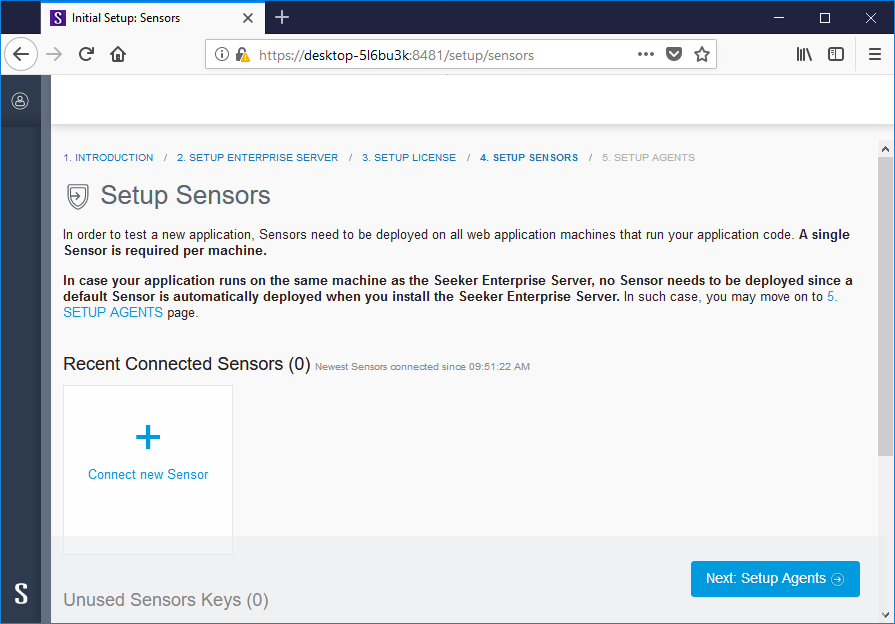Image resolution: width=895 pixels, height=624 pixels.
Task: Click the user profile icon in the left sidebar
Action: point(20,100)
